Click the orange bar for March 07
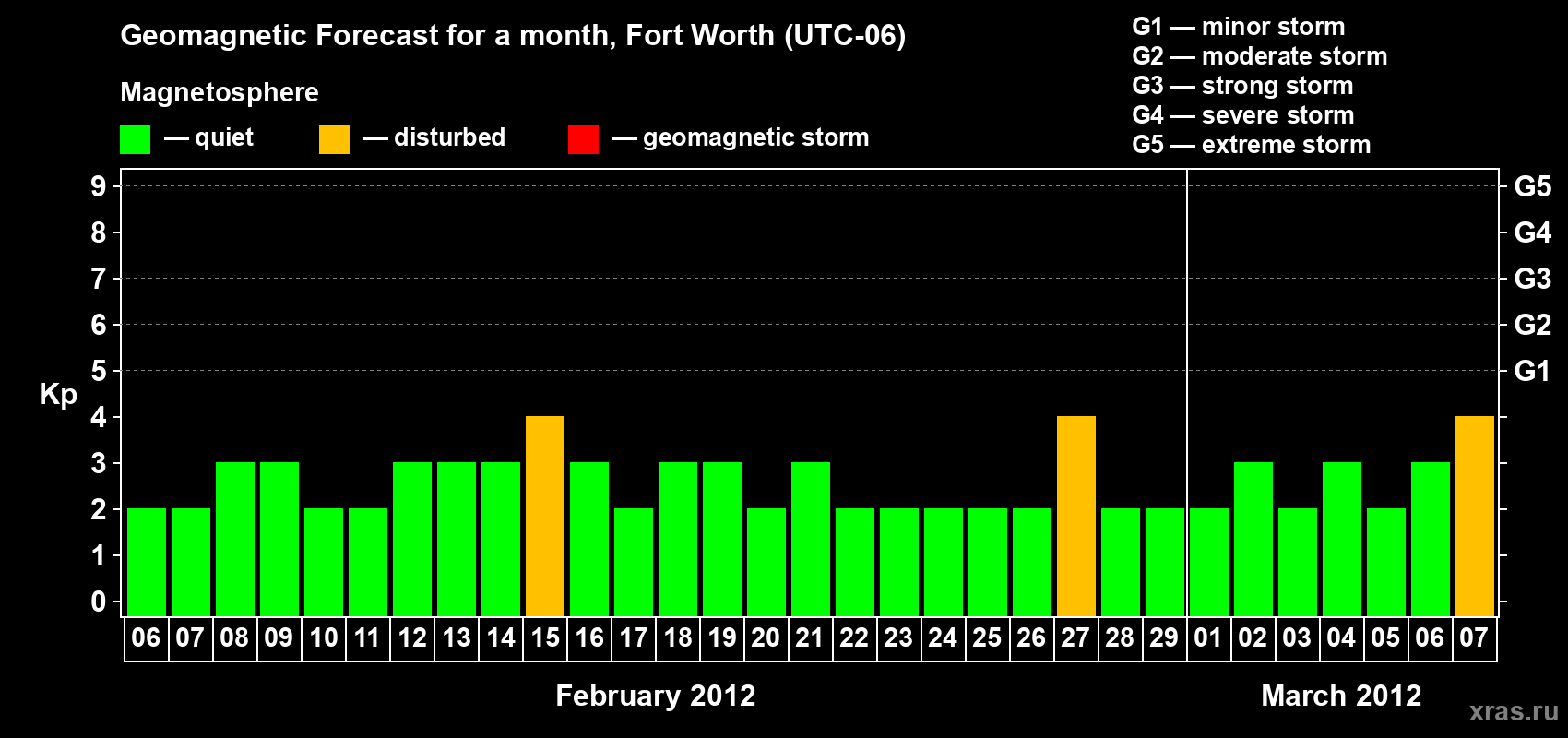1568x738 pixels. point(1475,517)
